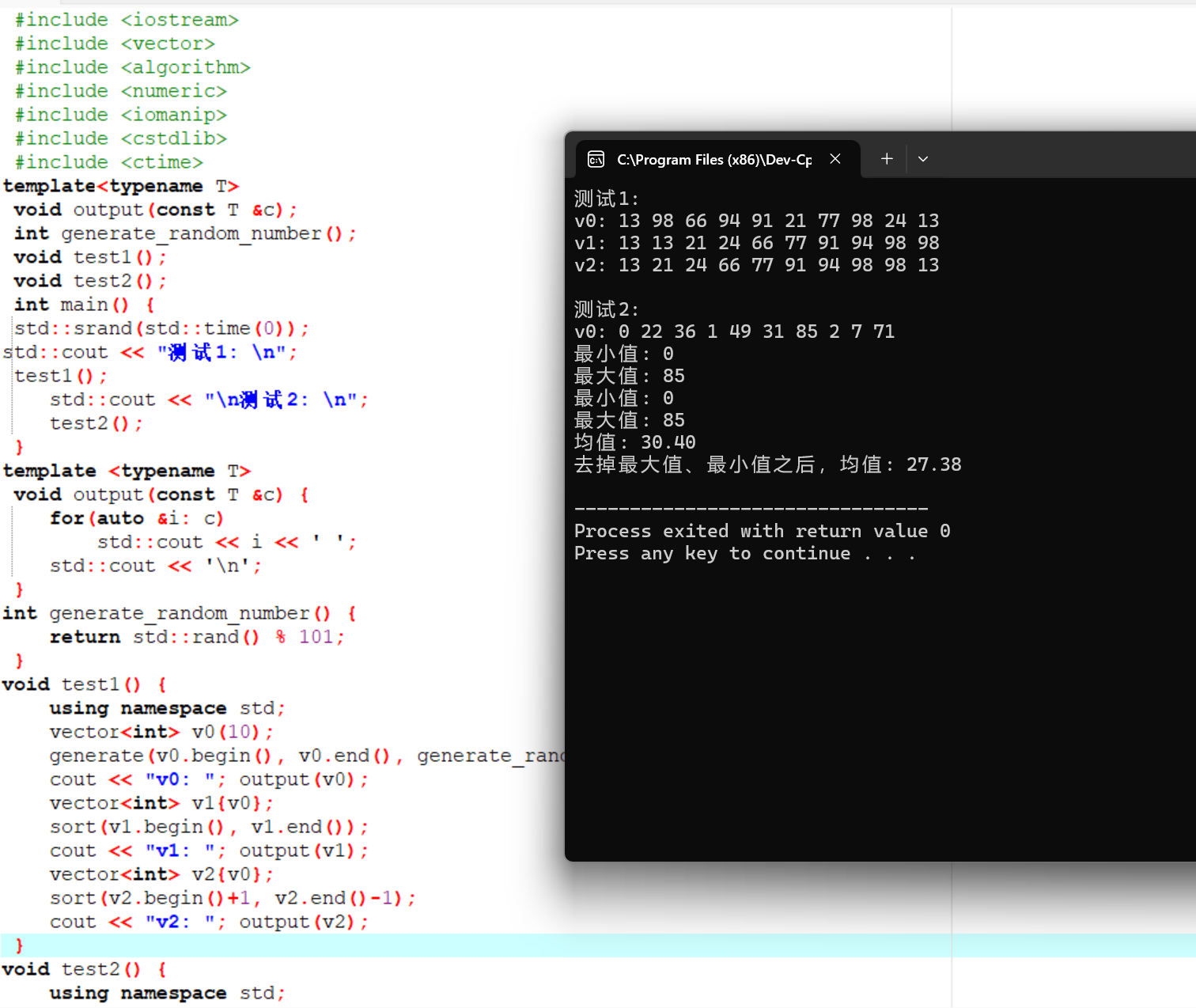Expand the terminal profile dropdown chevron
Viewport: 1196px width, 1008px height.
[x=923, y=159]
